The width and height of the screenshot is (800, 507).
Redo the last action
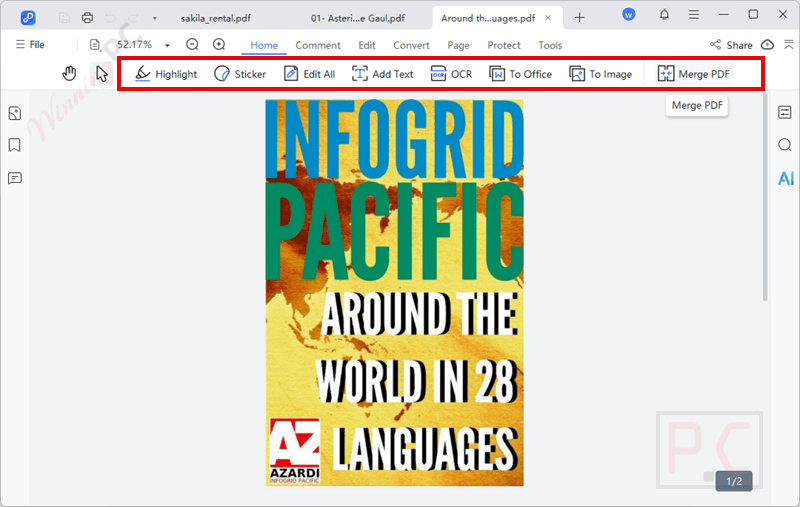pyautogui.click(x=133, y=18)
